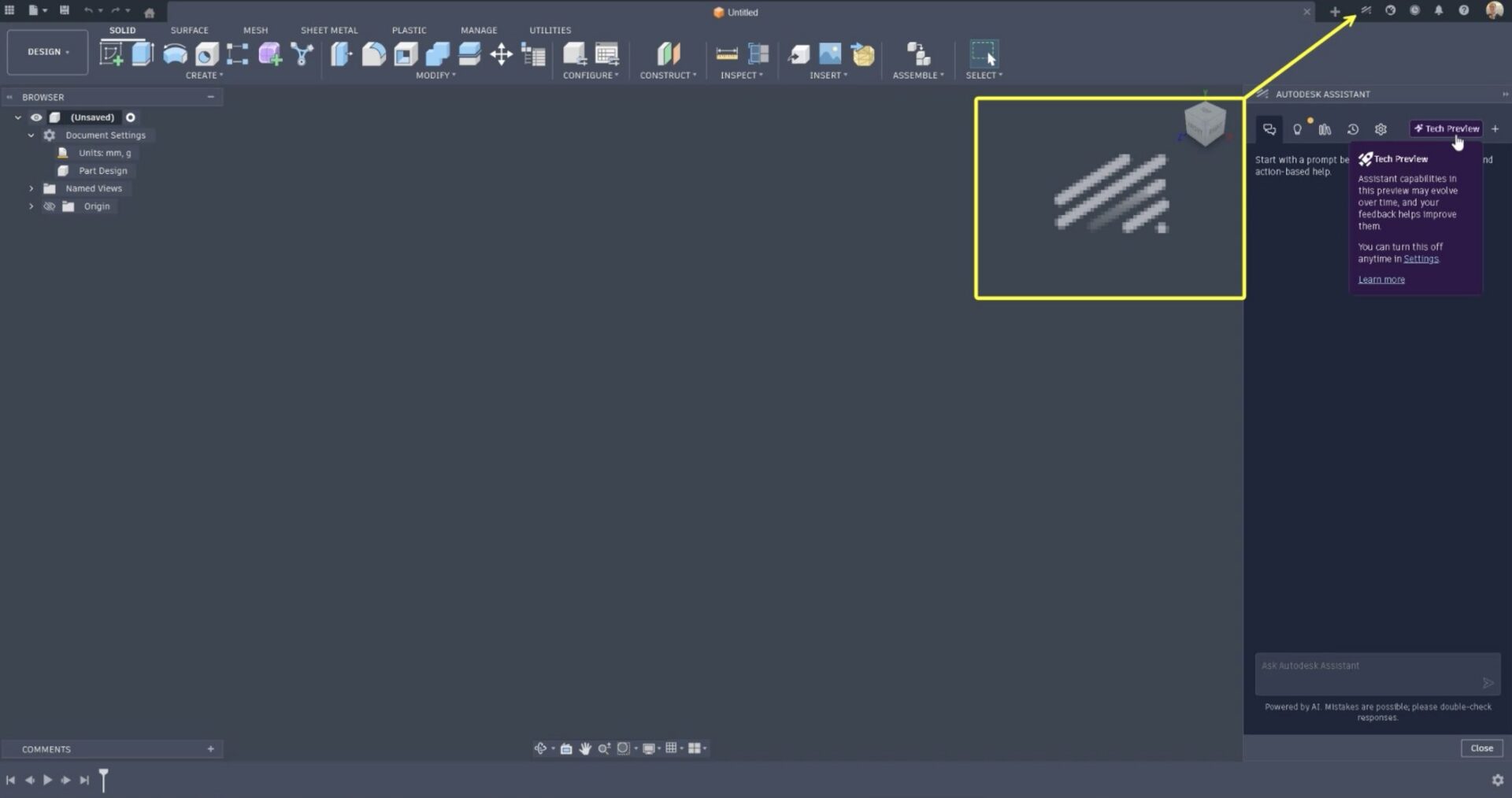Click the Configure Model icon
Viewport: 1512px width, 798px height.
click(574, 54)
